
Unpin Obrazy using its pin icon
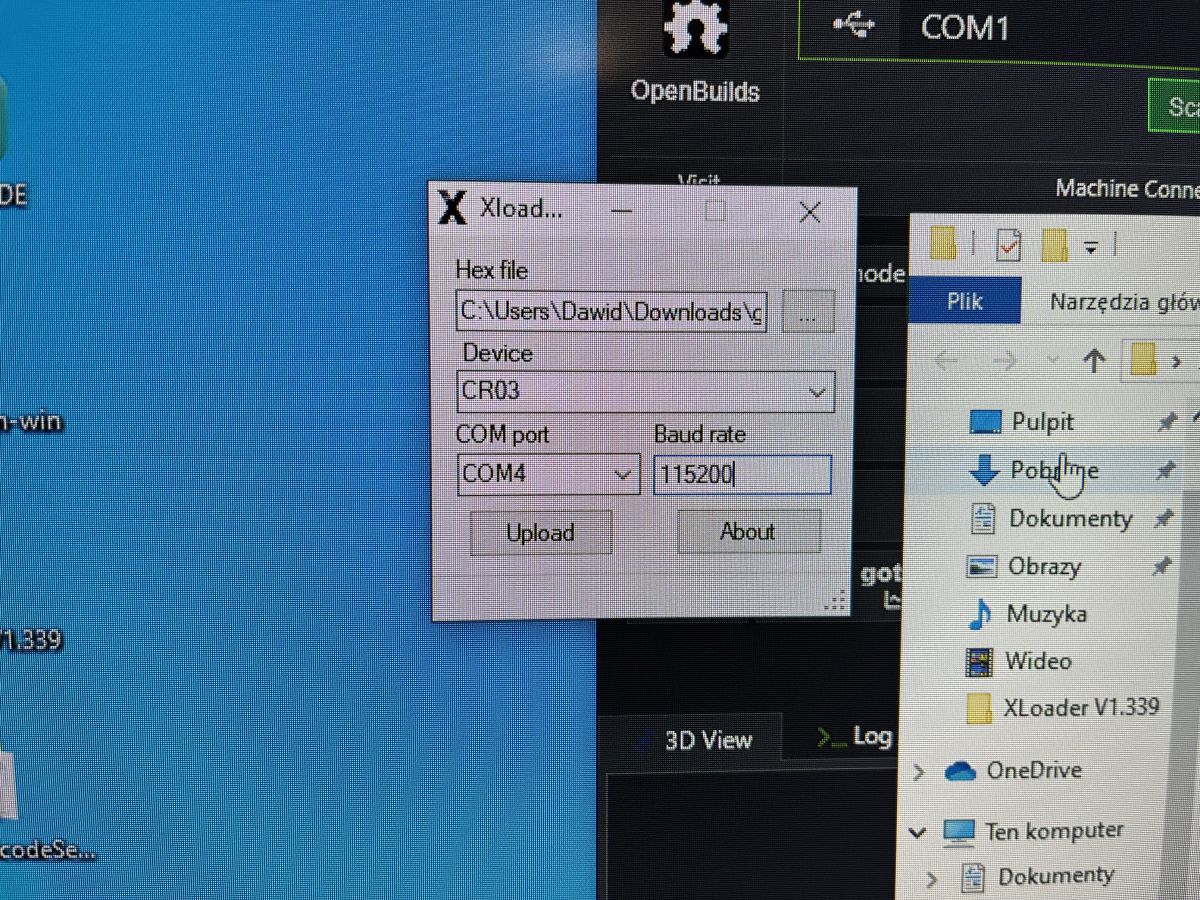[x=1160, y=566]
